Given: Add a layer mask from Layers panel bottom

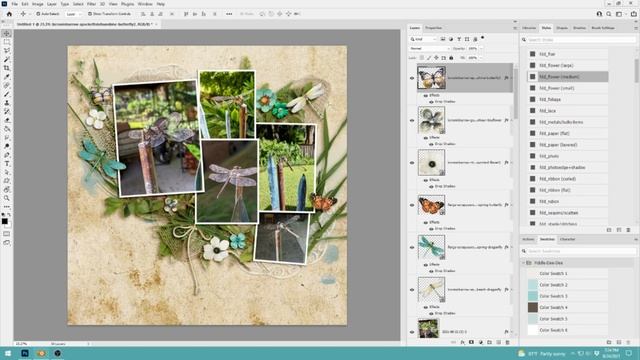Looking at the screenshot, I should click(x=471, y=342).
